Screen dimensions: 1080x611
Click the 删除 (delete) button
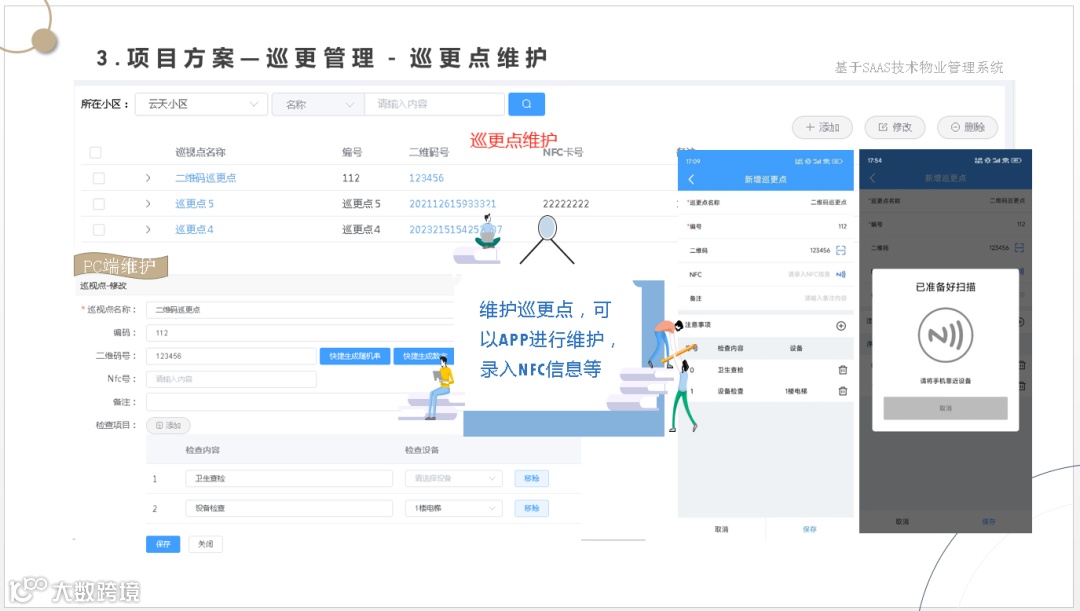(x=967, y=127)
